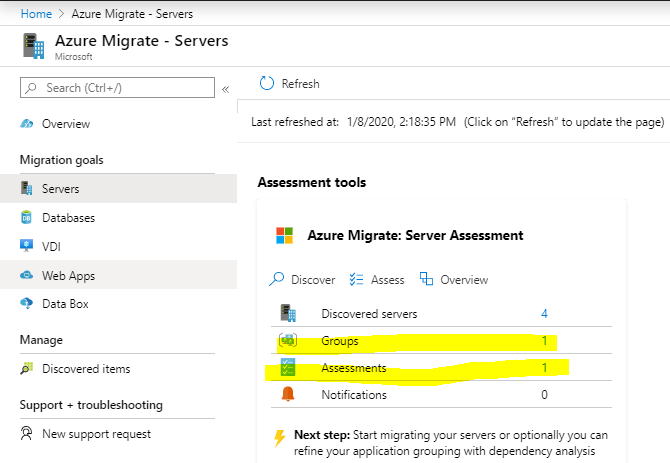
Task: Click the VDI monitor icon
Action: coord(26,246)
